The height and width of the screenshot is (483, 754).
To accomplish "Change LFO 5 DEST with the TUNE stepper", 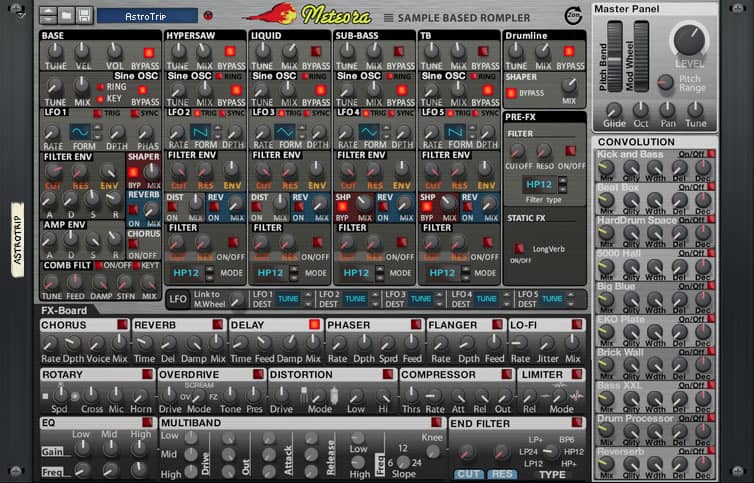I will click(571, 299).
